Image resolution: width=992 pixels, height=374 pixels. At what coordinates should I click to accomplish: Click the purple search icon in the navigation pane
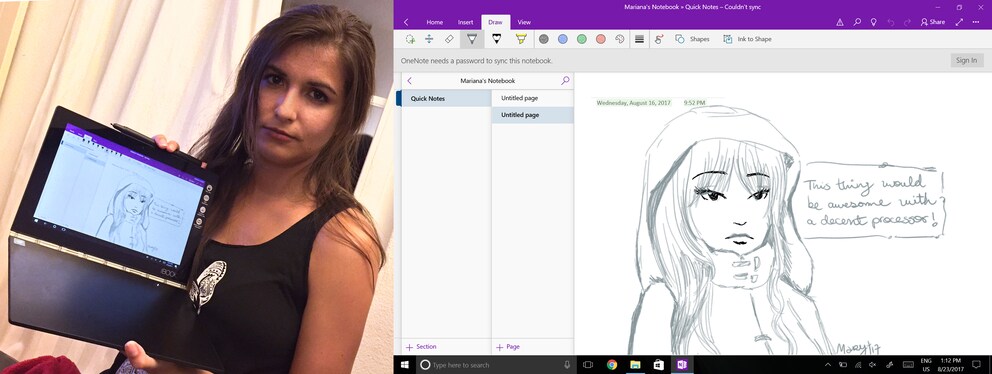[565, 81]
